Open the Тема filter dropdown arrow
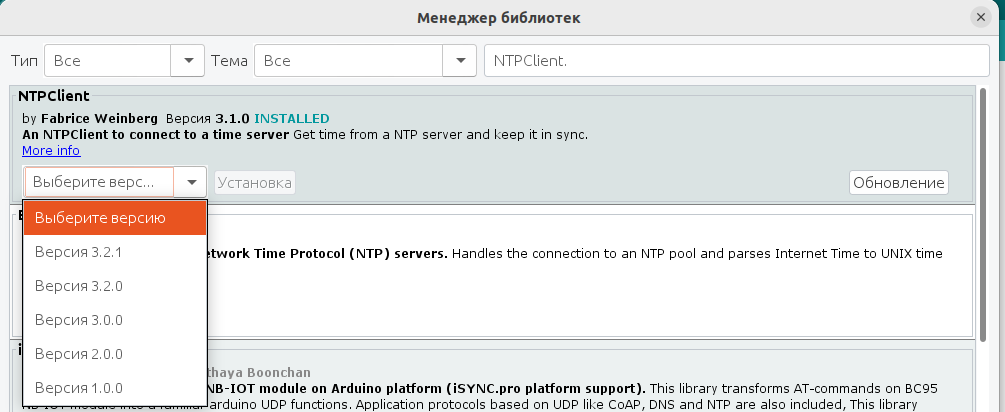Image resolution: width=1005 pixels, height=412 pixels. 460,61
